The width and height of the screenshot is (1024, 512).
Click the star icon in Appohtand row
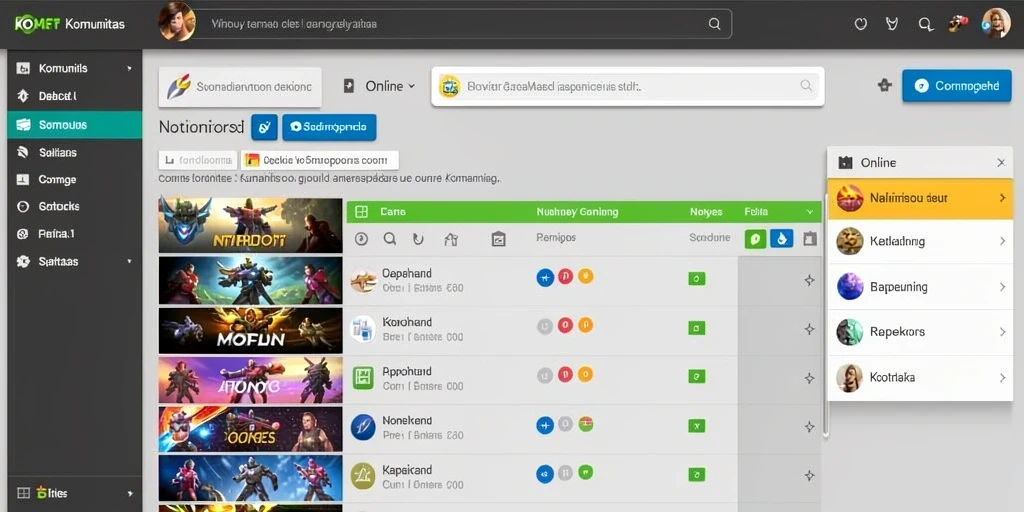pyautogui.click(x=810, y=378)
